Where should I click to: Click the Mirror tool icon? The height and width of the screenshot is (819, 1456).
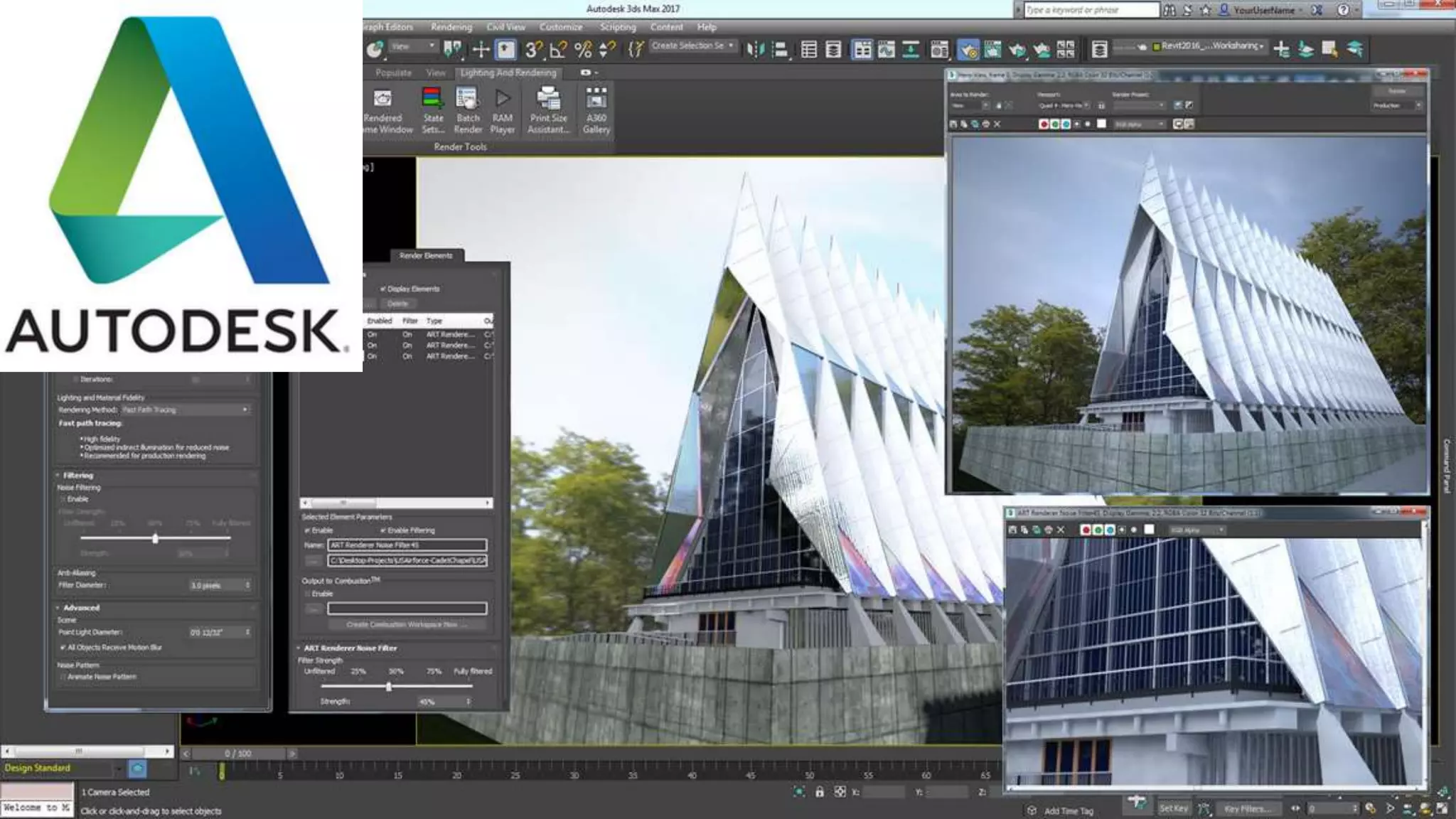[x=755, y=49]
